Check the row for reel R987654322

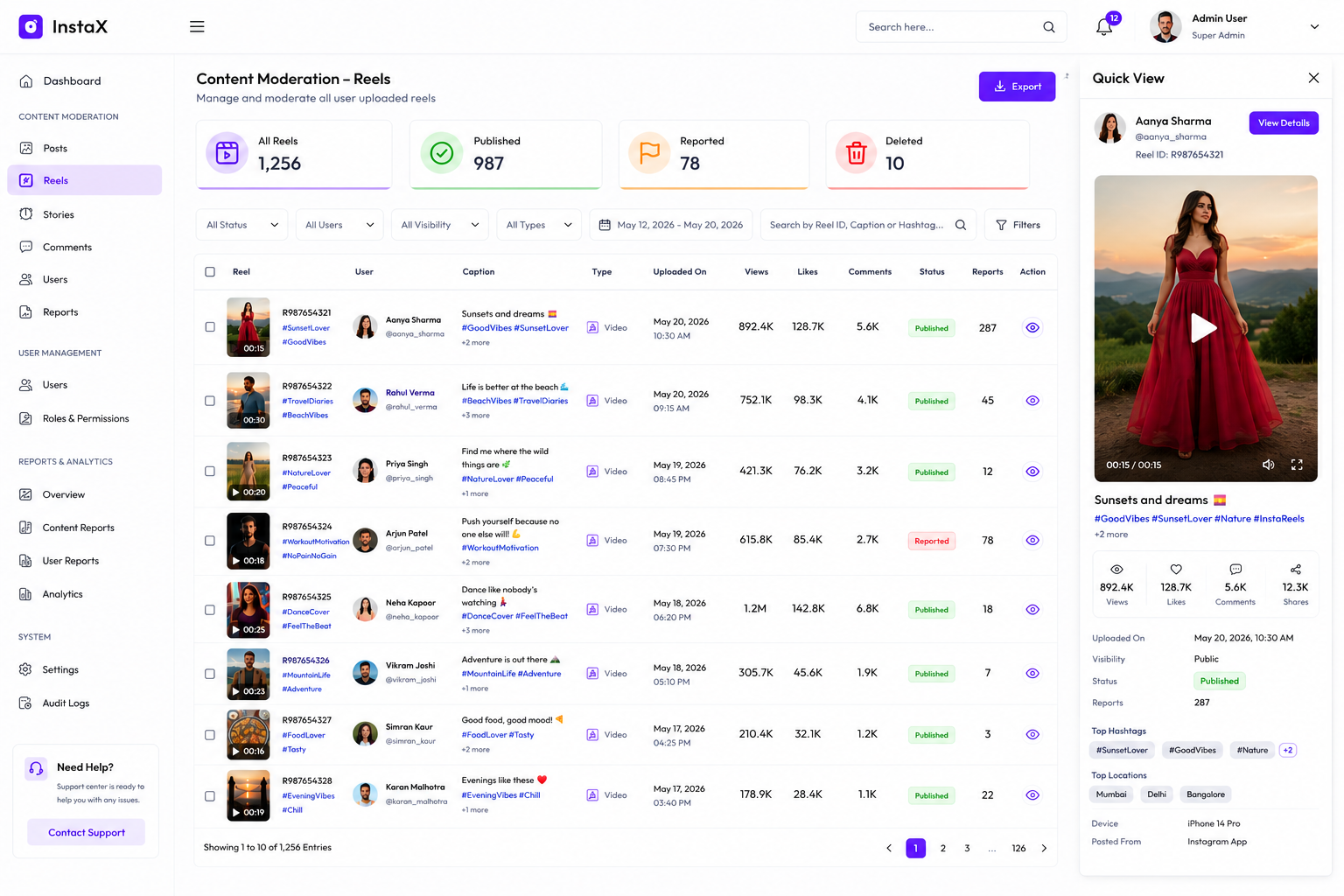[x=210, y=401]
